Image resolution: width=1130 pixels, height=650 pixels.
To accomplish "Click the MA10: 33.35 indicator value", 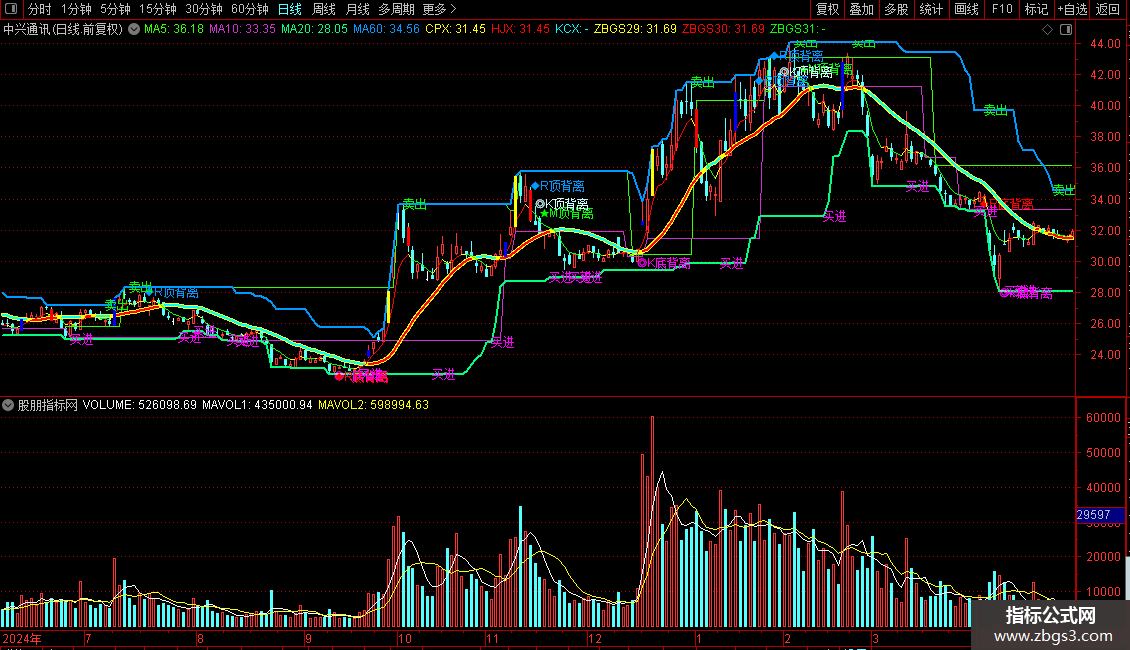I will 242,29.
